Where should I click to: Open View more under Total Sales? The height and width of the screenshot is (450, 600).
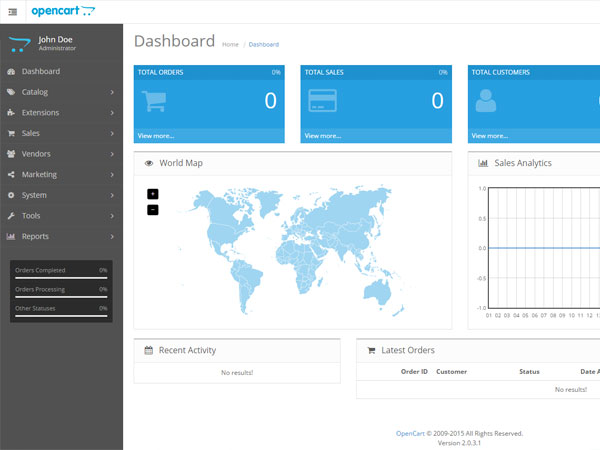(323, 135)
